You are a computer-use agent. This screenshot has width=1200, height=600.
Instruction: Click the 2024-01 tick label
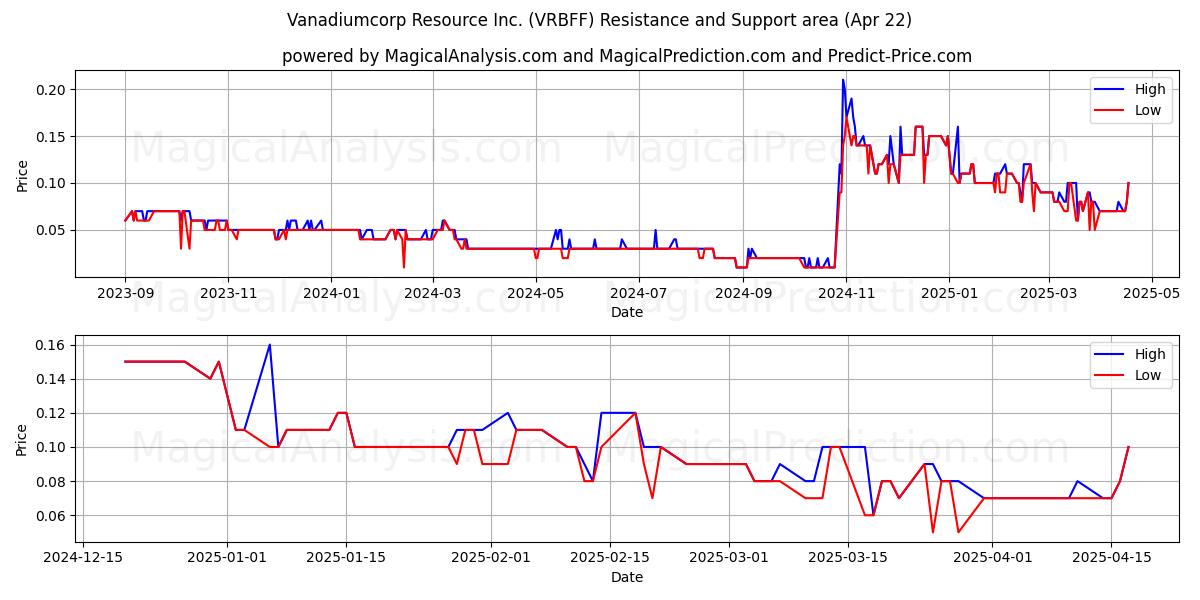330,293
